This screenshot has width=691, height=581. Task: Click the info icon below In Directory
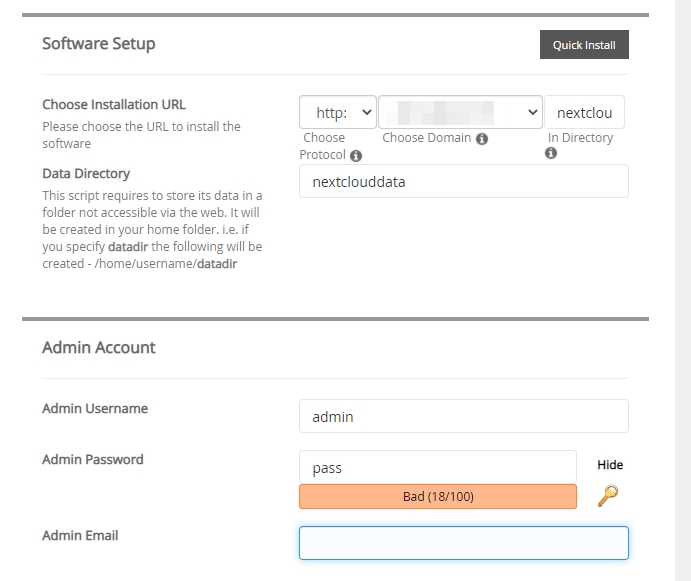click(x=551, y=154)
